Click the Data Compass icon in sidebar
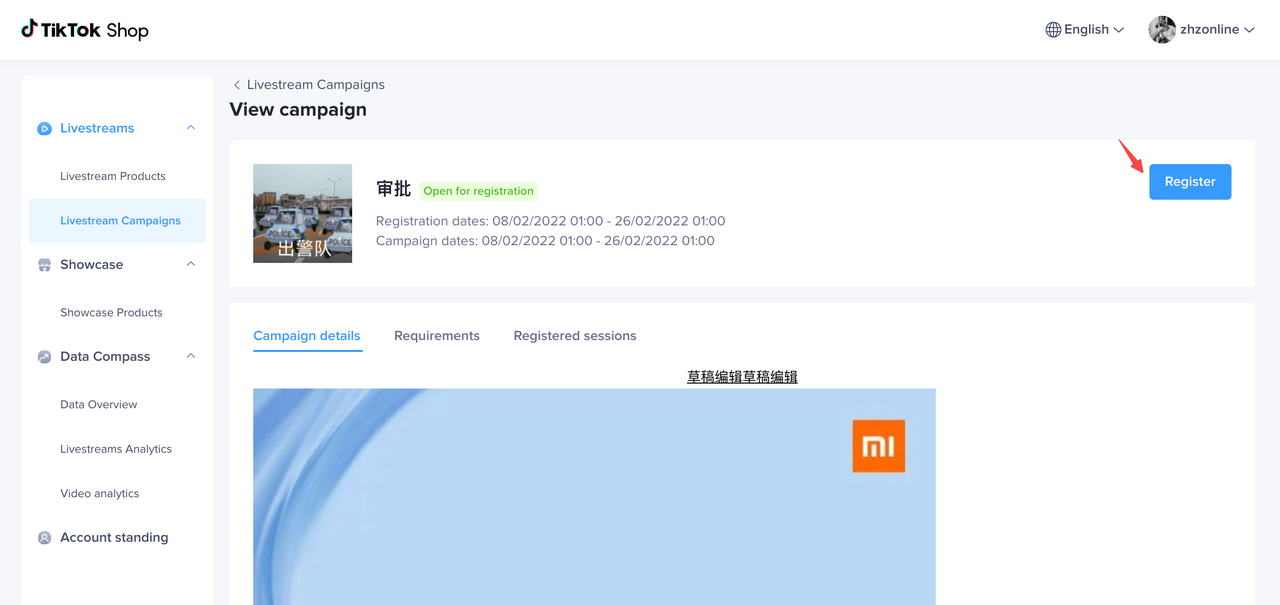 tap(44, 357)
